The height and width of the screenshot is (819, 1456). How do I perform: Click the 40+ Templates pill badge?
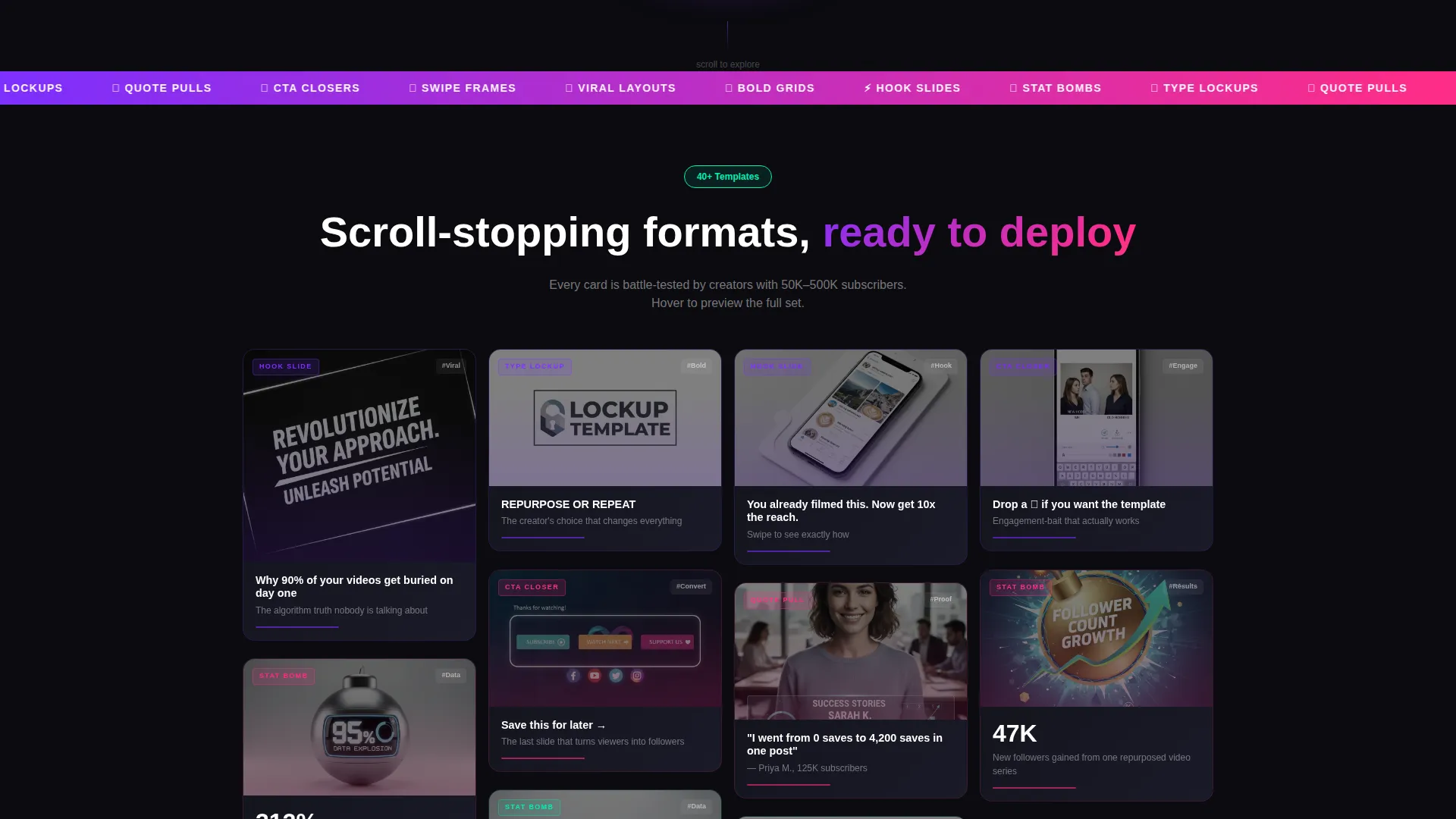coord(728,177)
